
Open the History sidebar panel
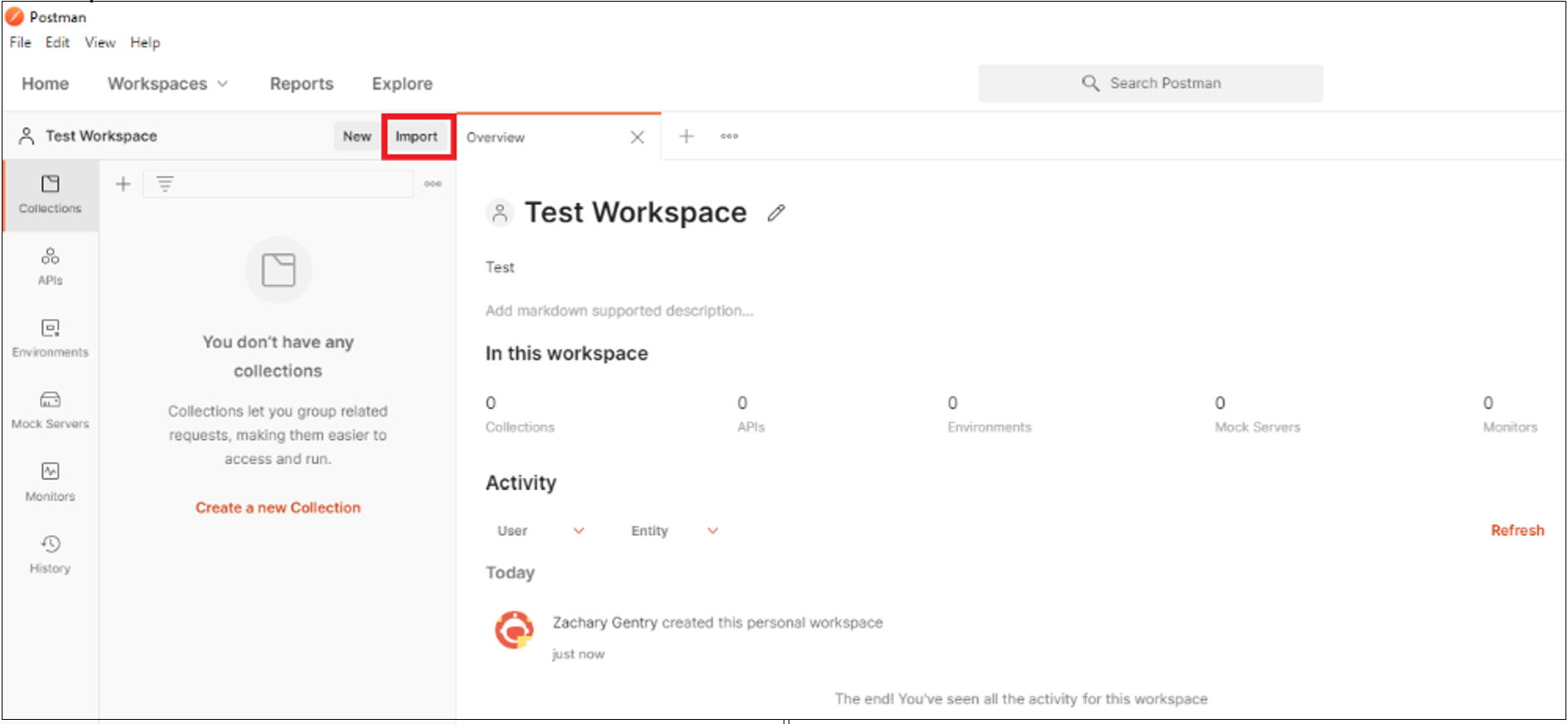[x=50, y=554]
